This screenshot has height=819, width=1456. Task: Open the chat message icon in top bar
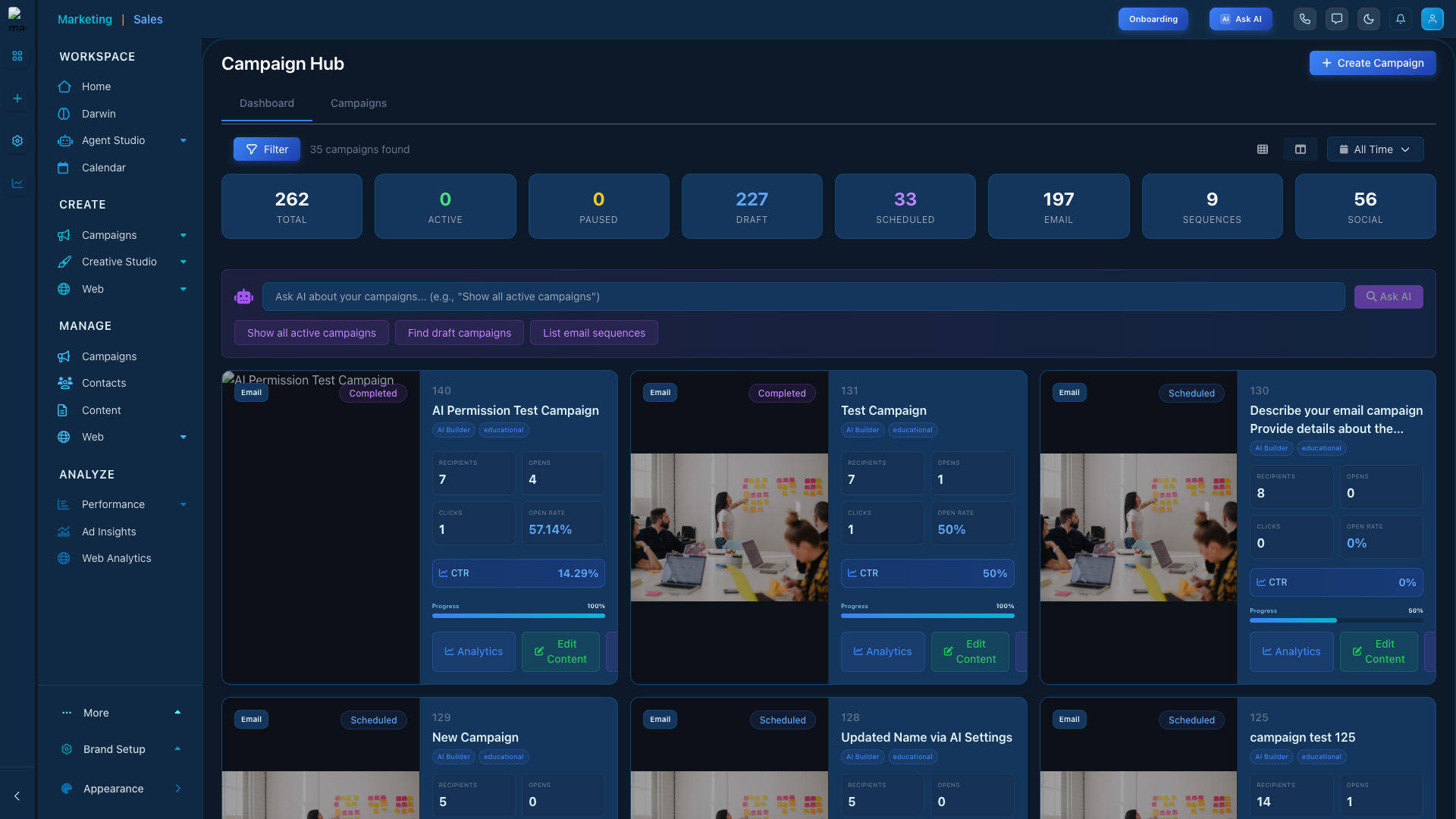[x=1337, y=19]
